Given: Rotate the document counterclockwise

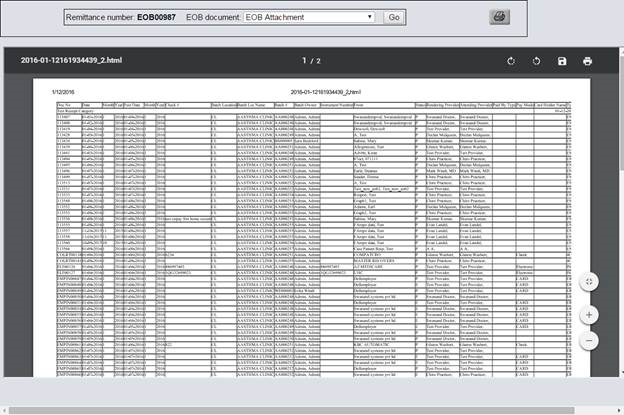Looking at the screenshot, I should [536, 61].
